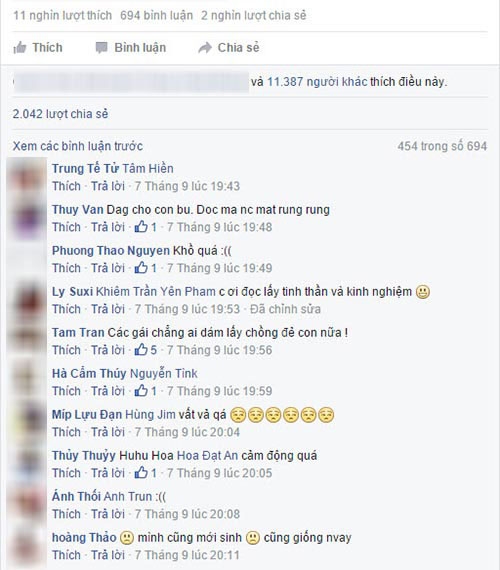
Task: Open hoàng Thảo's profile name link
Action: [84, 538]
